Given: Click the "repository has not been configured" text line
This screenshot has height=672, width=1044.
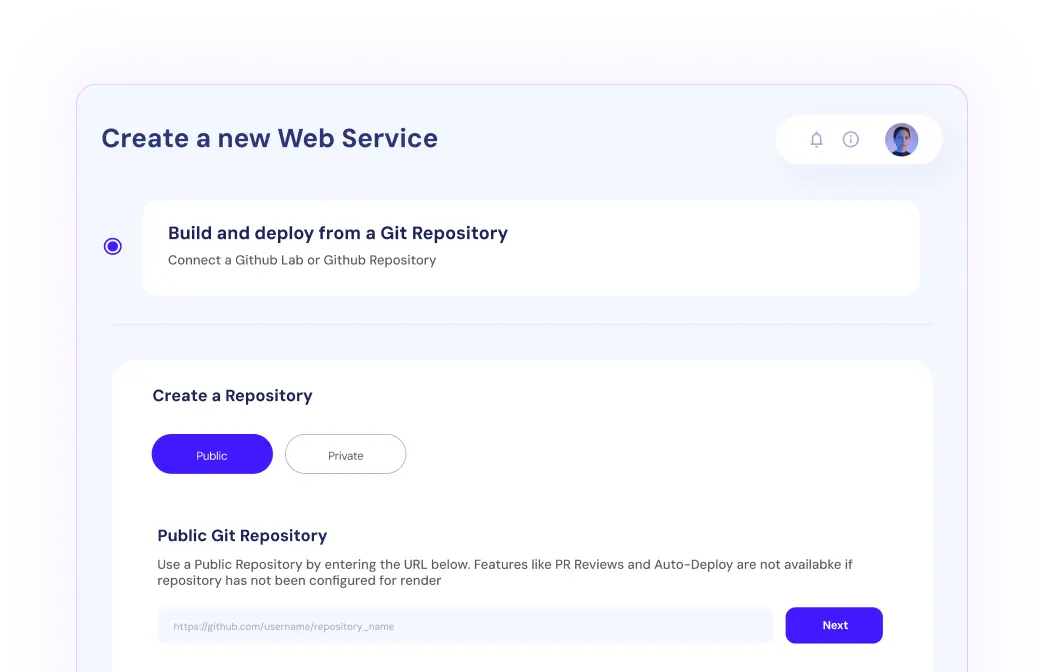Looking at the screenshot, I should pyautogui.click(x=299, y=580).
